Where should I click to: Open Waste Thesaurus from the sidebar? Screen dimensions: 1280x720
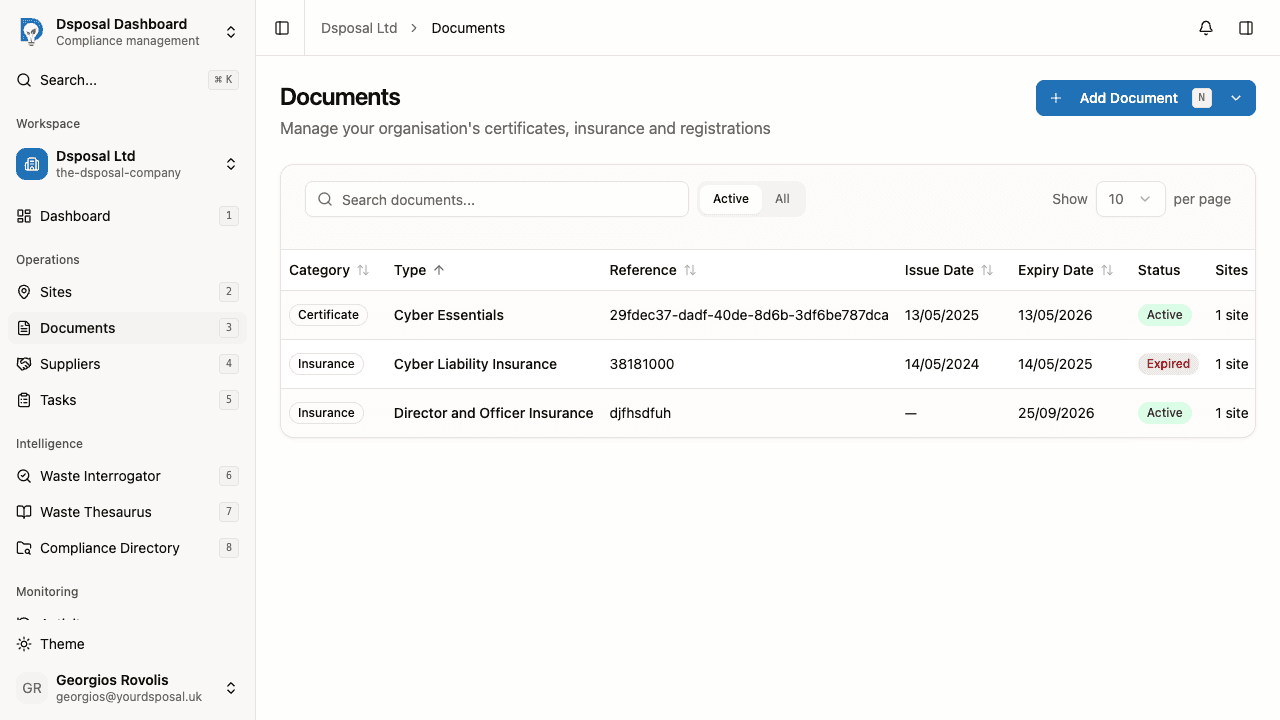coord(96,512)
